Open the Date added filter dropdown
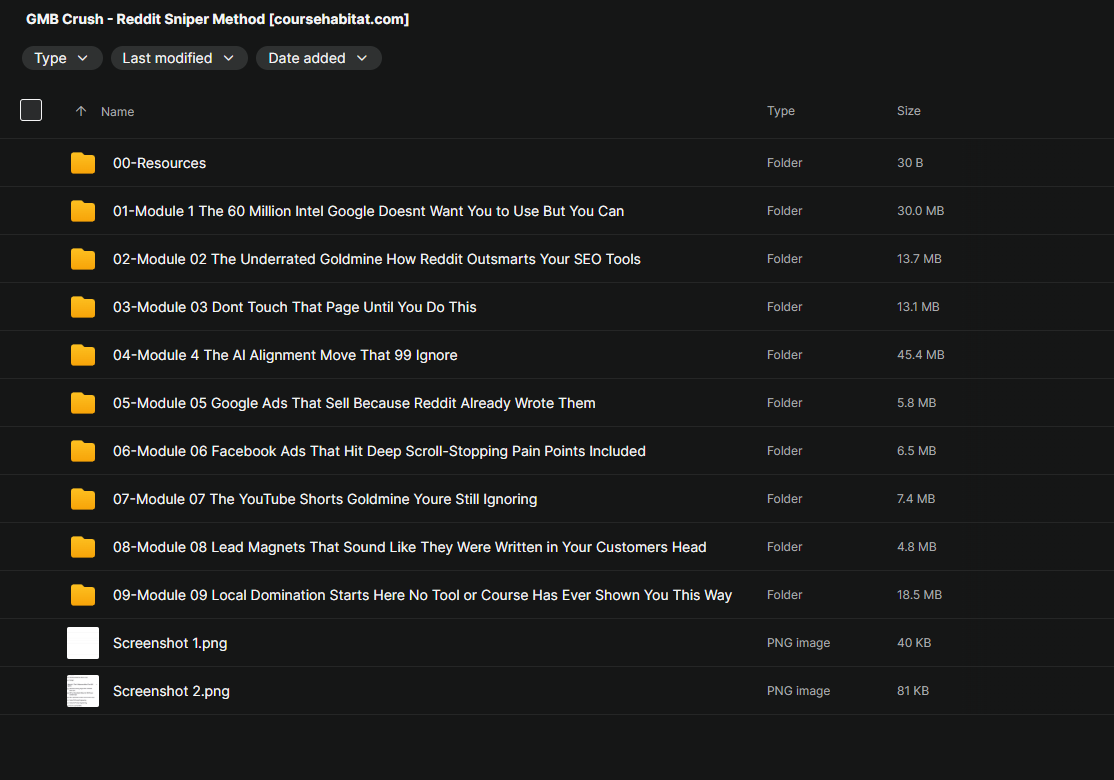This screenshot has width=1114, height=780. (318, 58)
